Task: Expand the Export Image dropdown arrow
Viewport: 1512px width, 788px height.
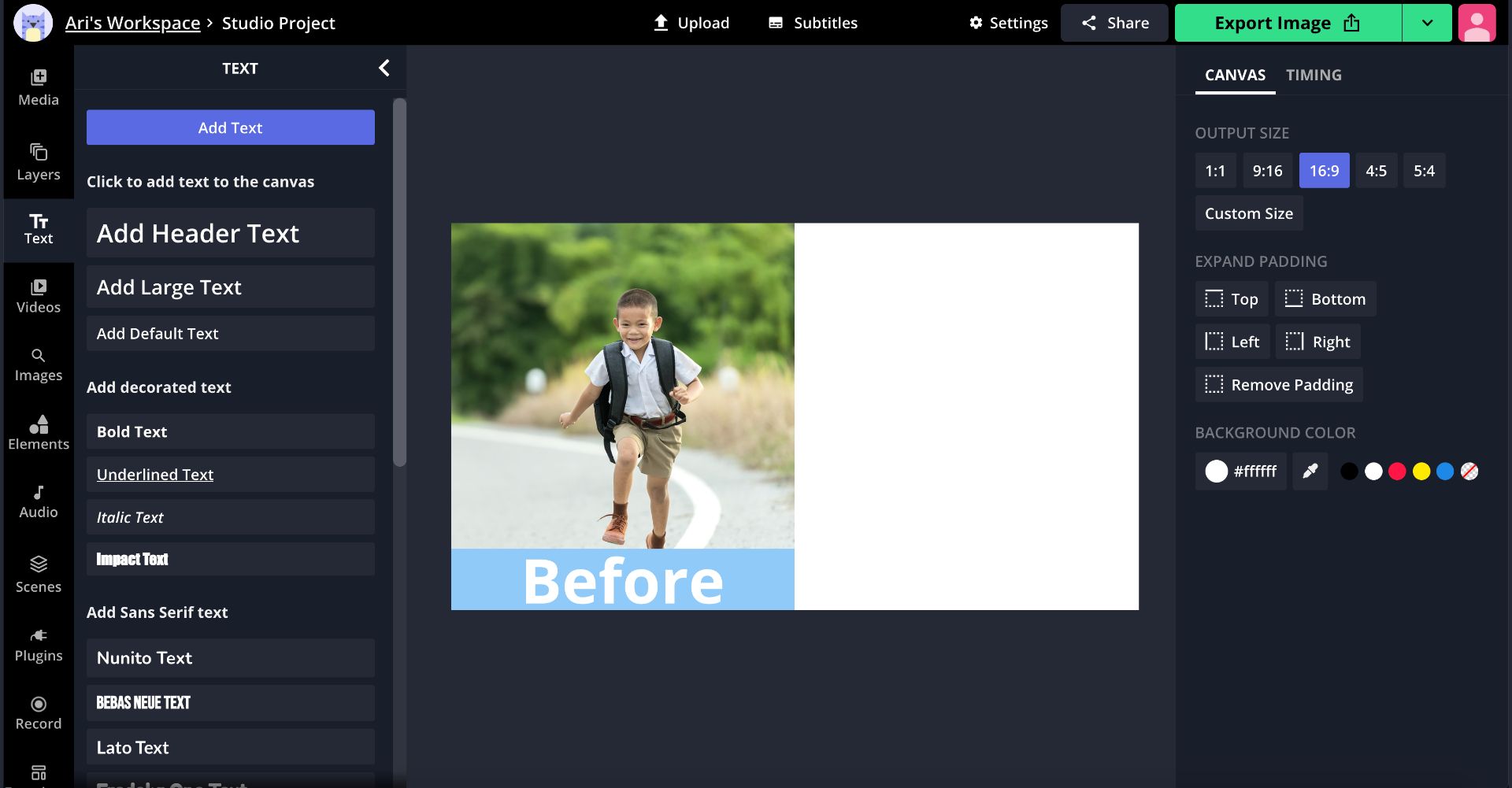Action: 1427,23
